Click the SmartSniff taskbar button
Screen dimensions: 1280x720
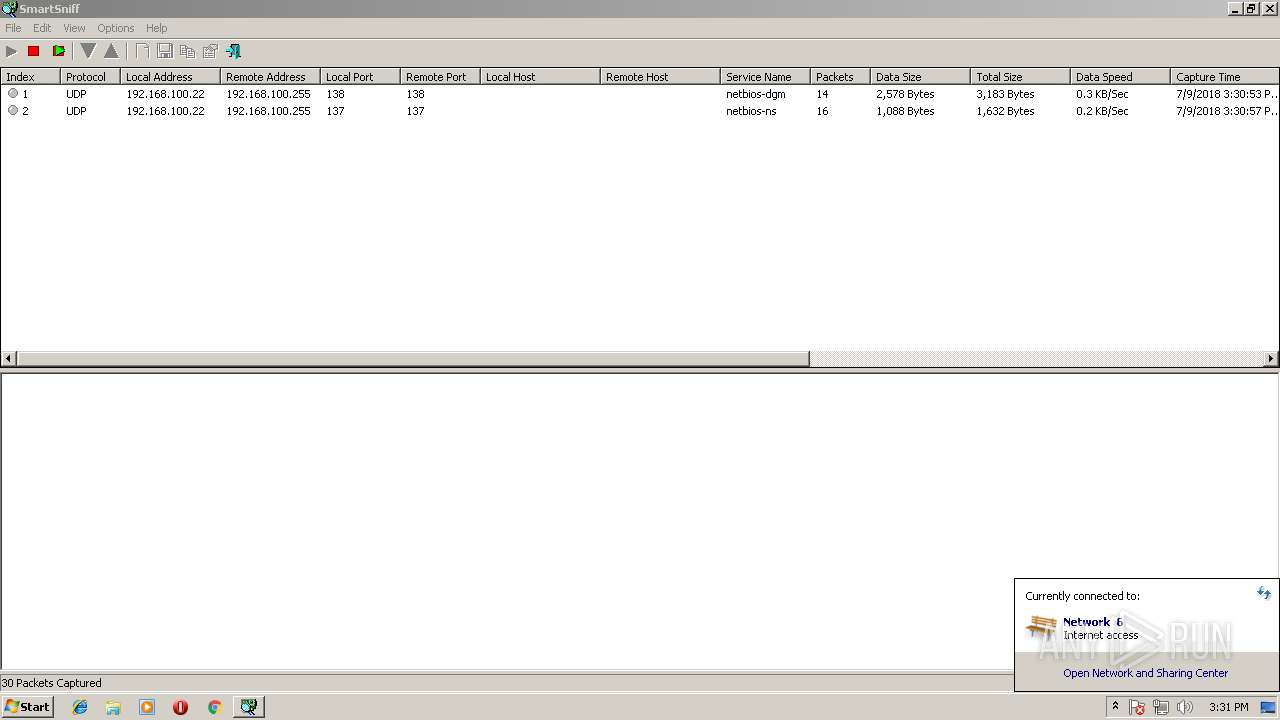point(248,707)
